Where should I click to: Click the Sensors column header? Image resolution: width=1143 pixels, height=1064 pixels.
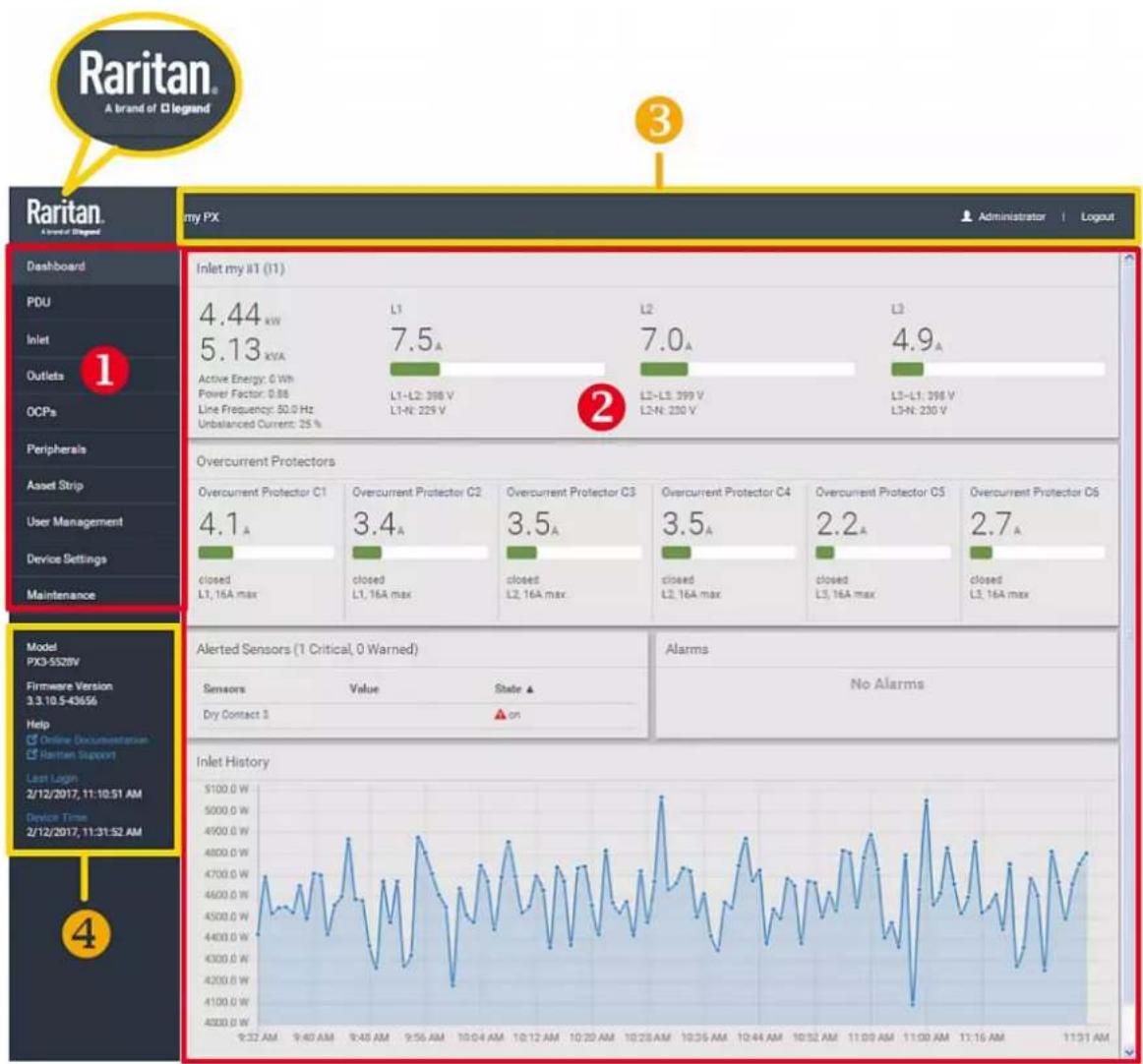(x=224, y=688)
